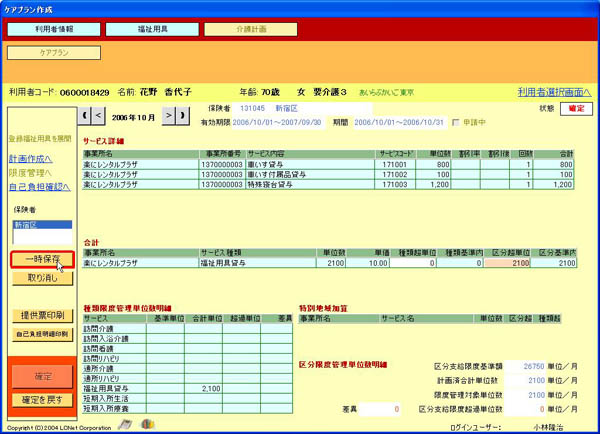Click the 通所介護 row
The width and height of the screenshot is (600, 434).
[x=188, y=369]
